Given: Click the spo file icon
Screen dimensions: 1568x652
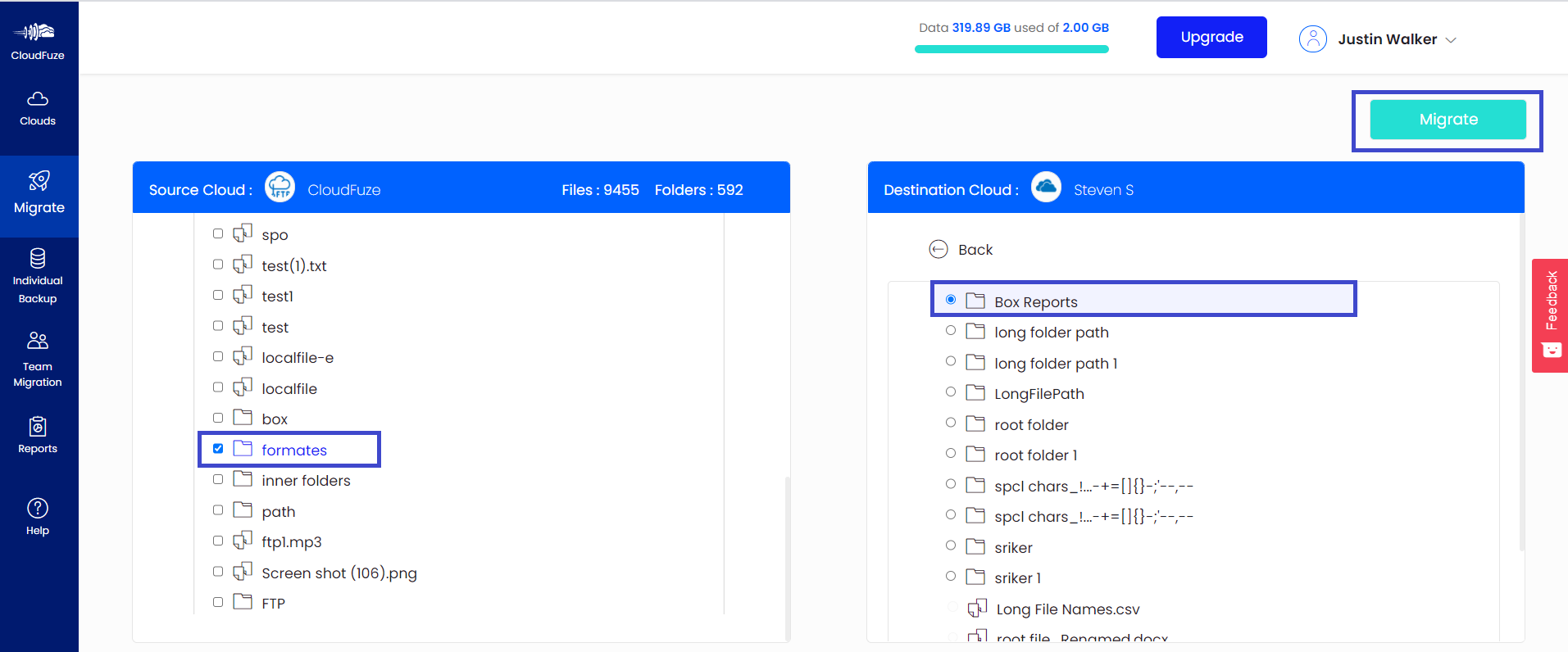Looking at the screenshot, I should click(x=242, y=233).
